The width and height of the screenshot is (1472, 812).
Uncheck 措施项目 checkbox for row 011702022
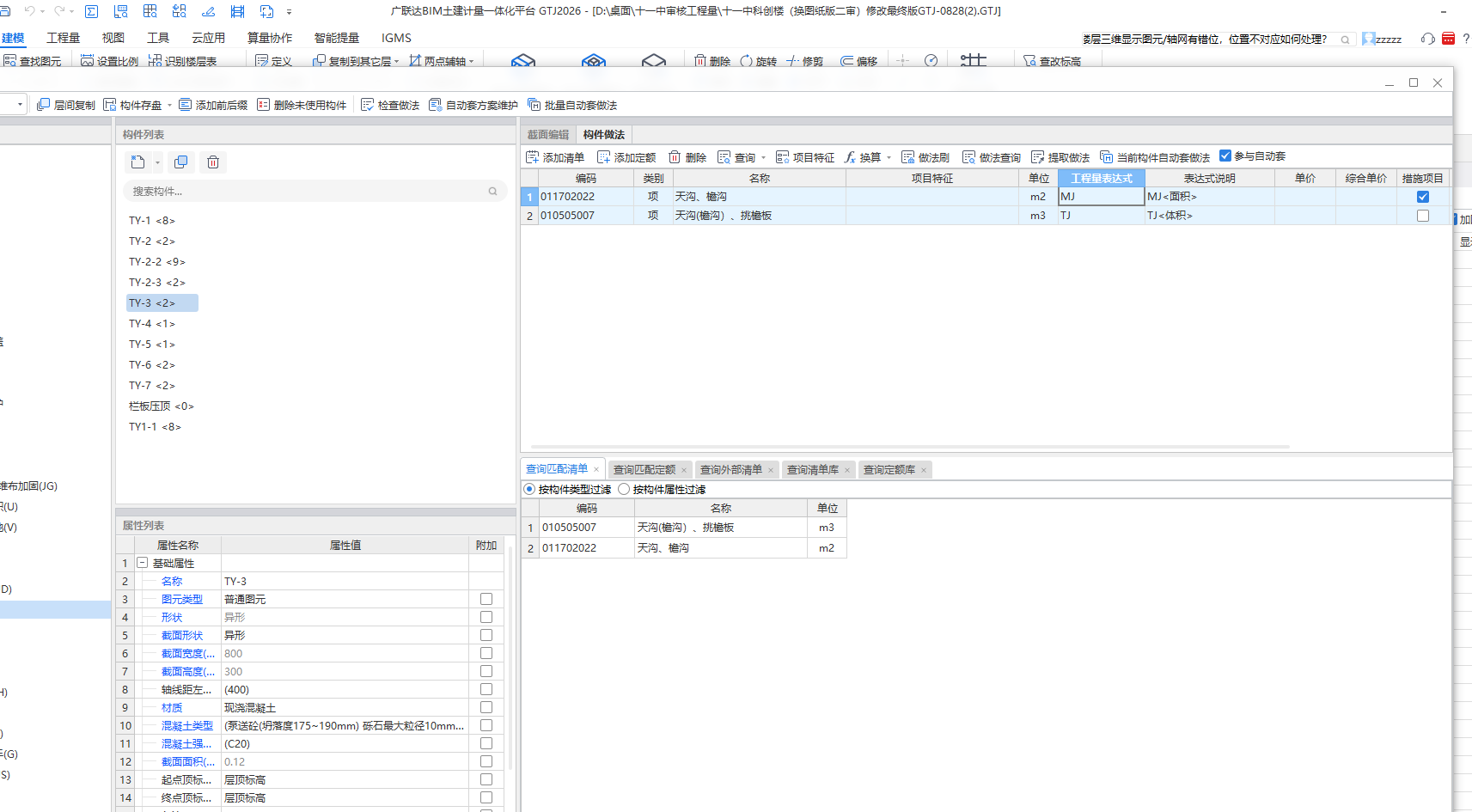1423,197
